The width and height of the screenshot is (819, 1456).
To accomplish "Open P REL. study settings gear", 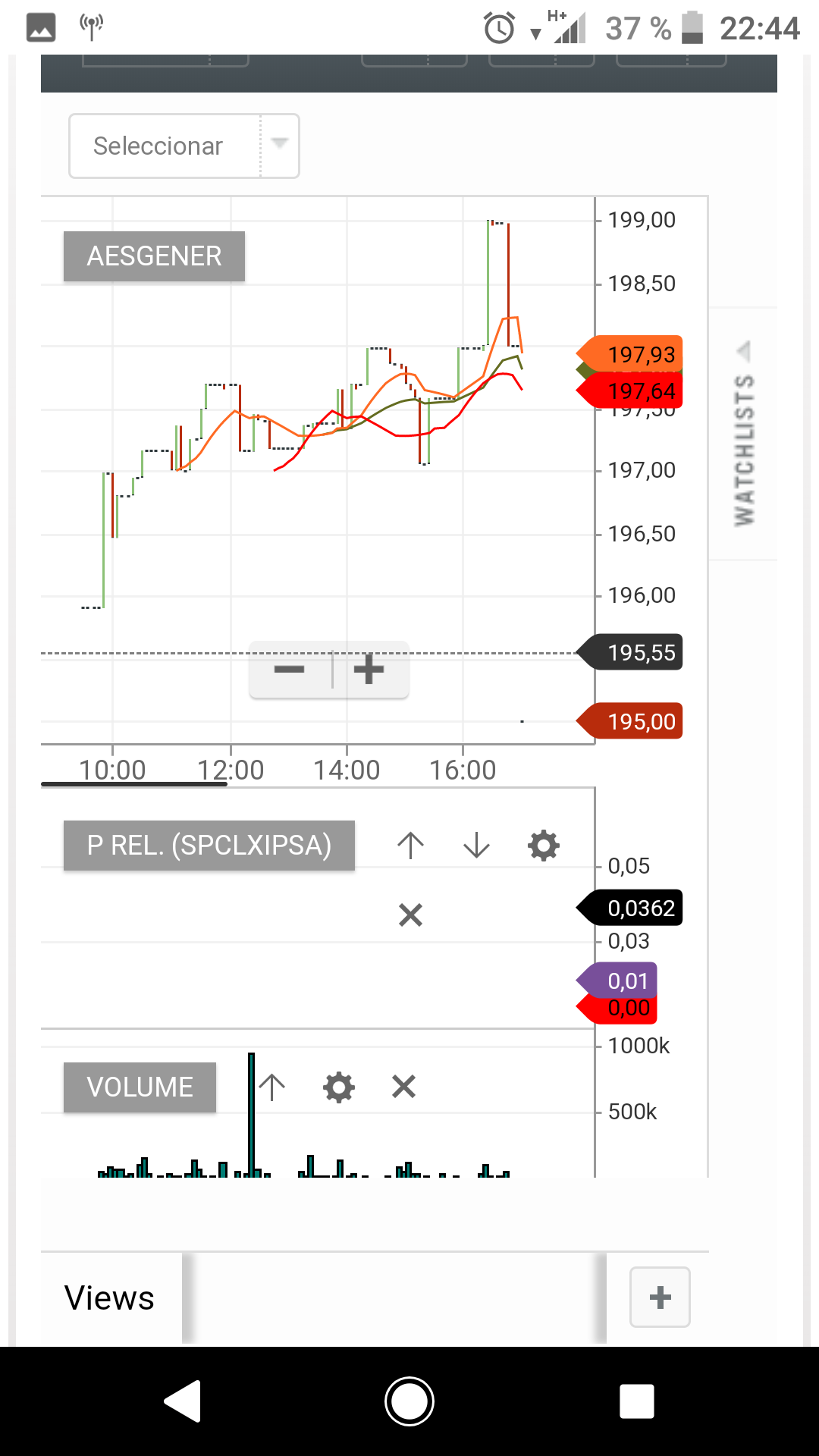I will [x=544, y=846].
